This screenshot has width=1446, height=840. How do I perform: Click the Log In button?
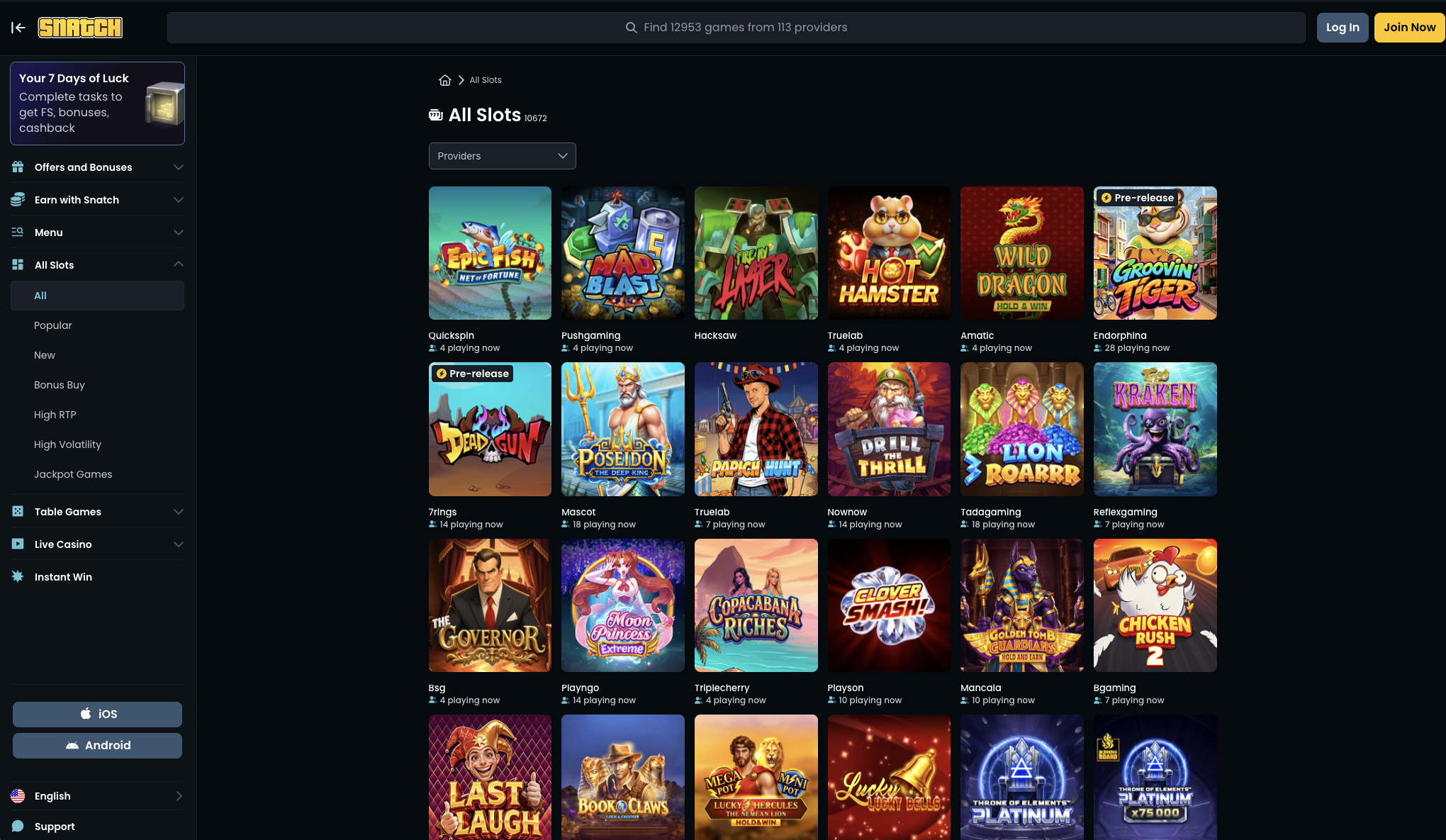1343,28
